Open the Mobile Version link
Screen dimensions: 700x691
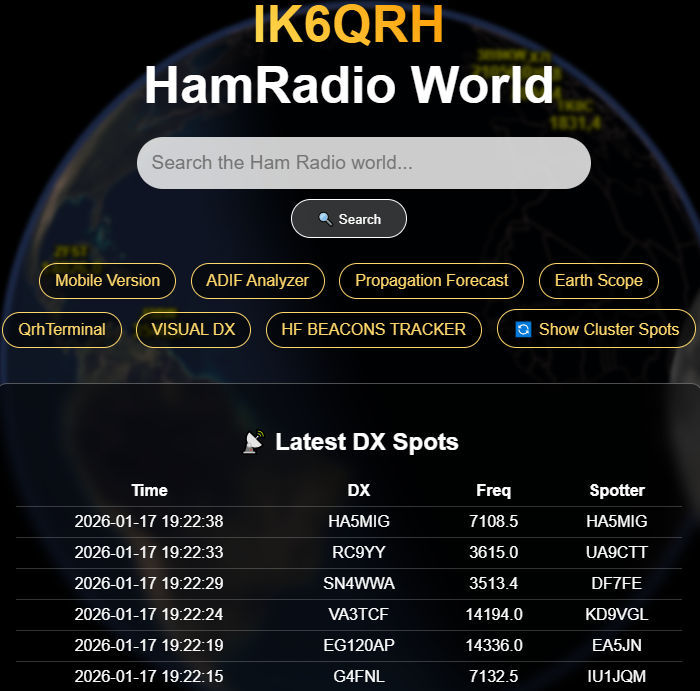(x=108, y=281)
